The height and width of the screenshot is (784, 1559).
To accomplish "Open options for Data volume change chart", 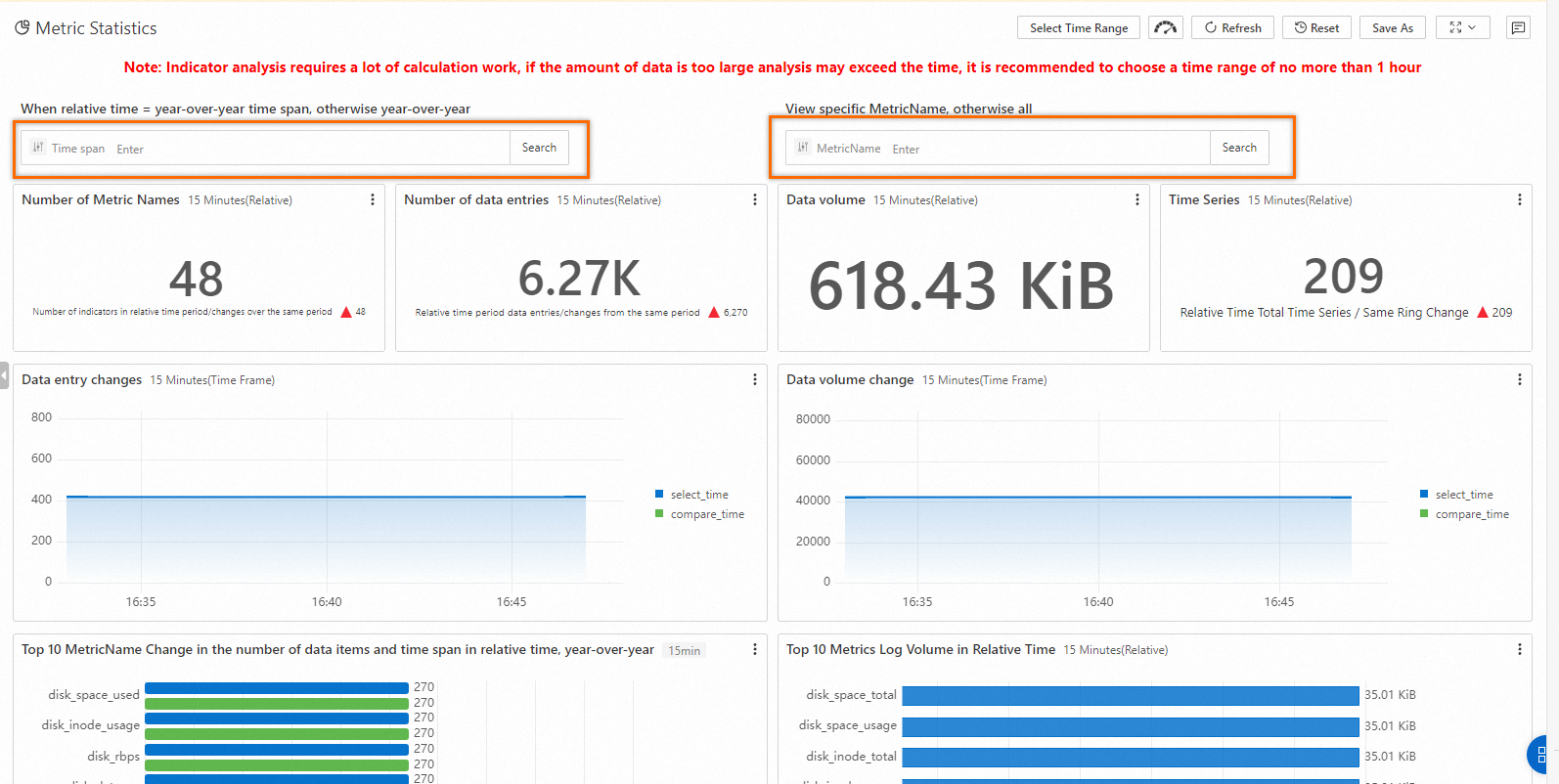I will [x=1520, y=379].
